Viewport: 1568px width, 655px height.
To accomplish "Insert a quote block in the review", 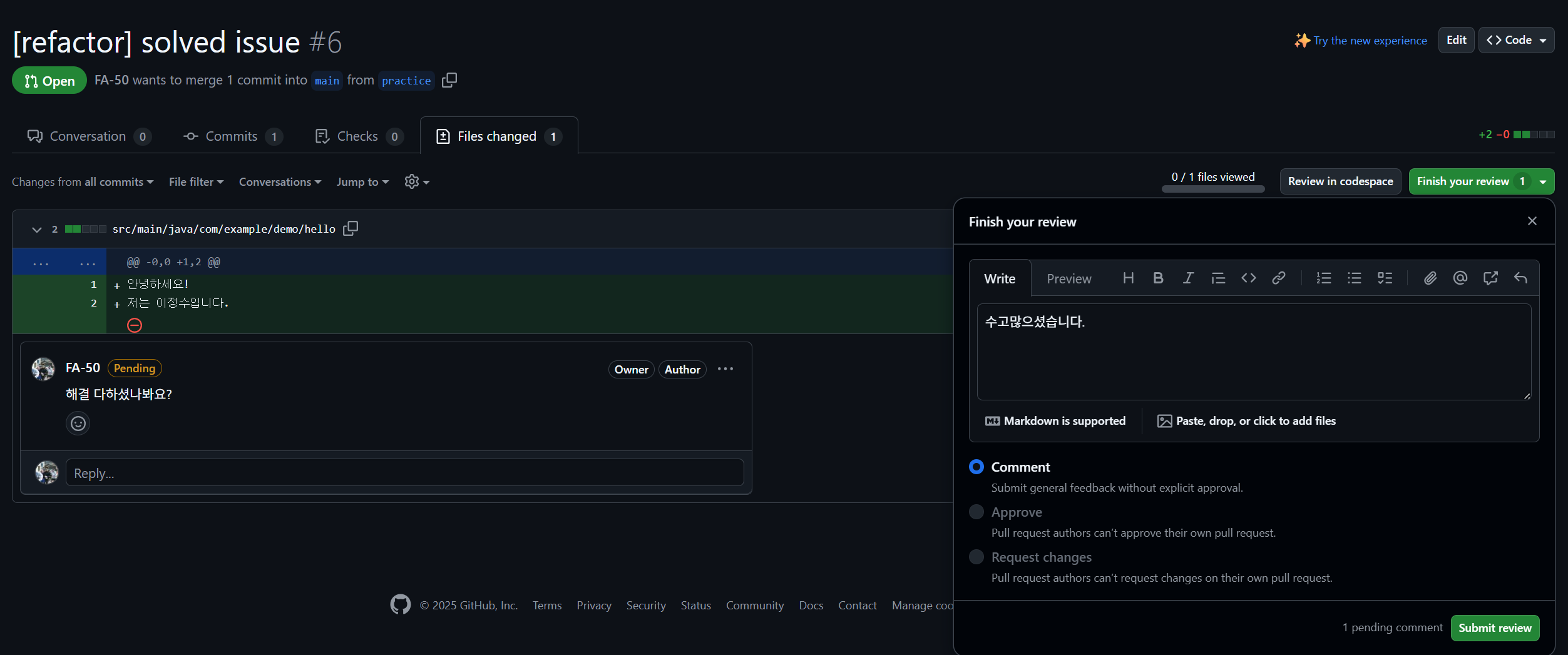I will pyautogui.click(x=1218, y=278).
